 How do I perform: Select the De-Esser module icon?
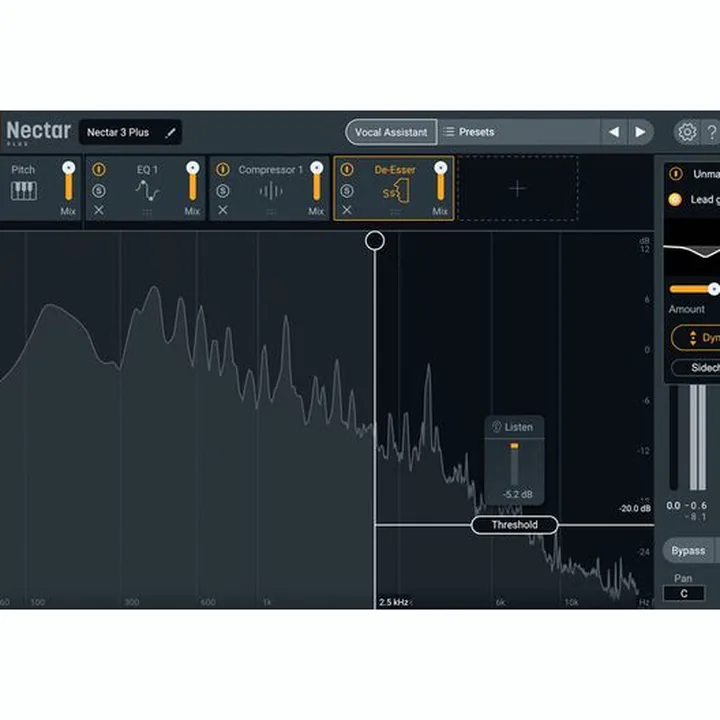[395, 192]
